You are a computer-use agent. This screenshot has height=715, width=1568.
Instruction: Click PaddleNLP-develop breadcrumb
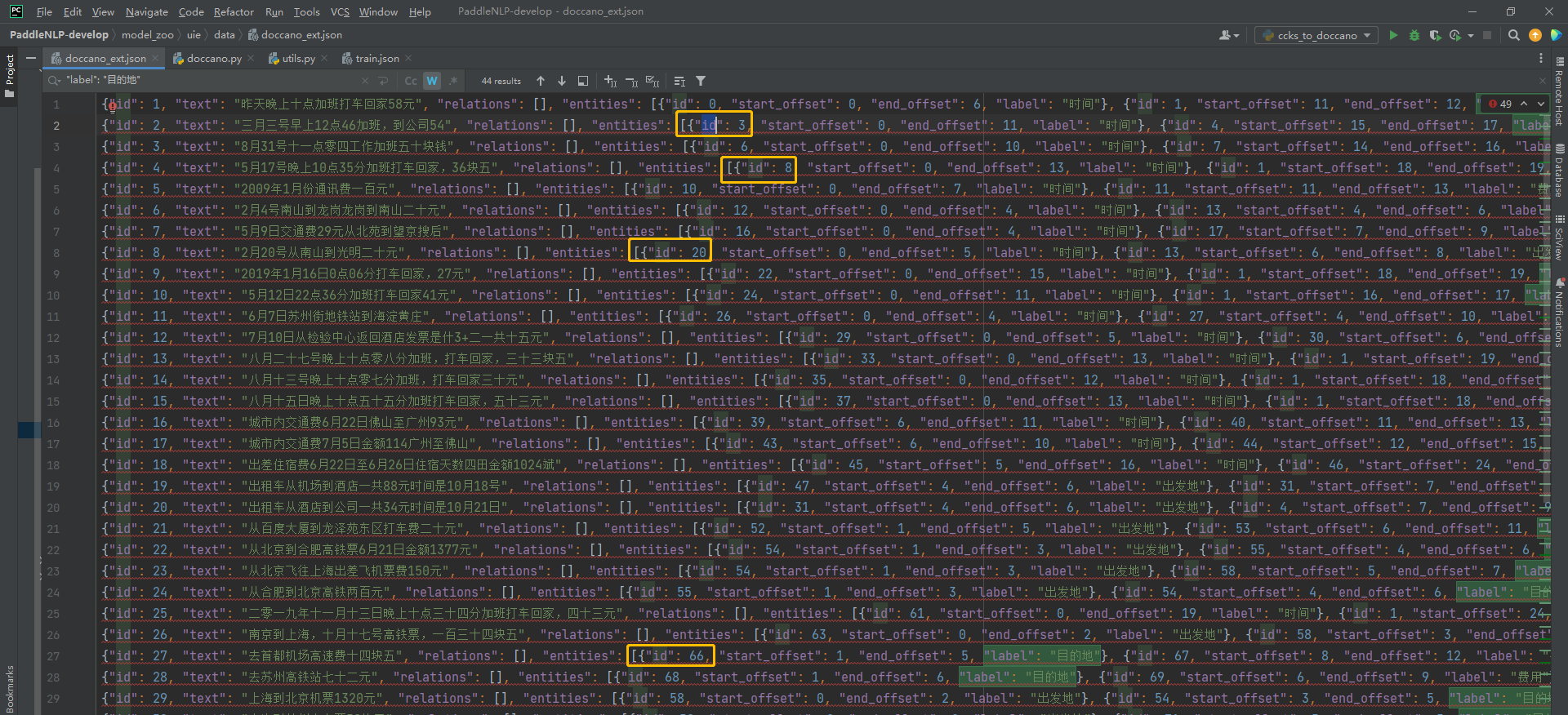[x=59, y=35]
